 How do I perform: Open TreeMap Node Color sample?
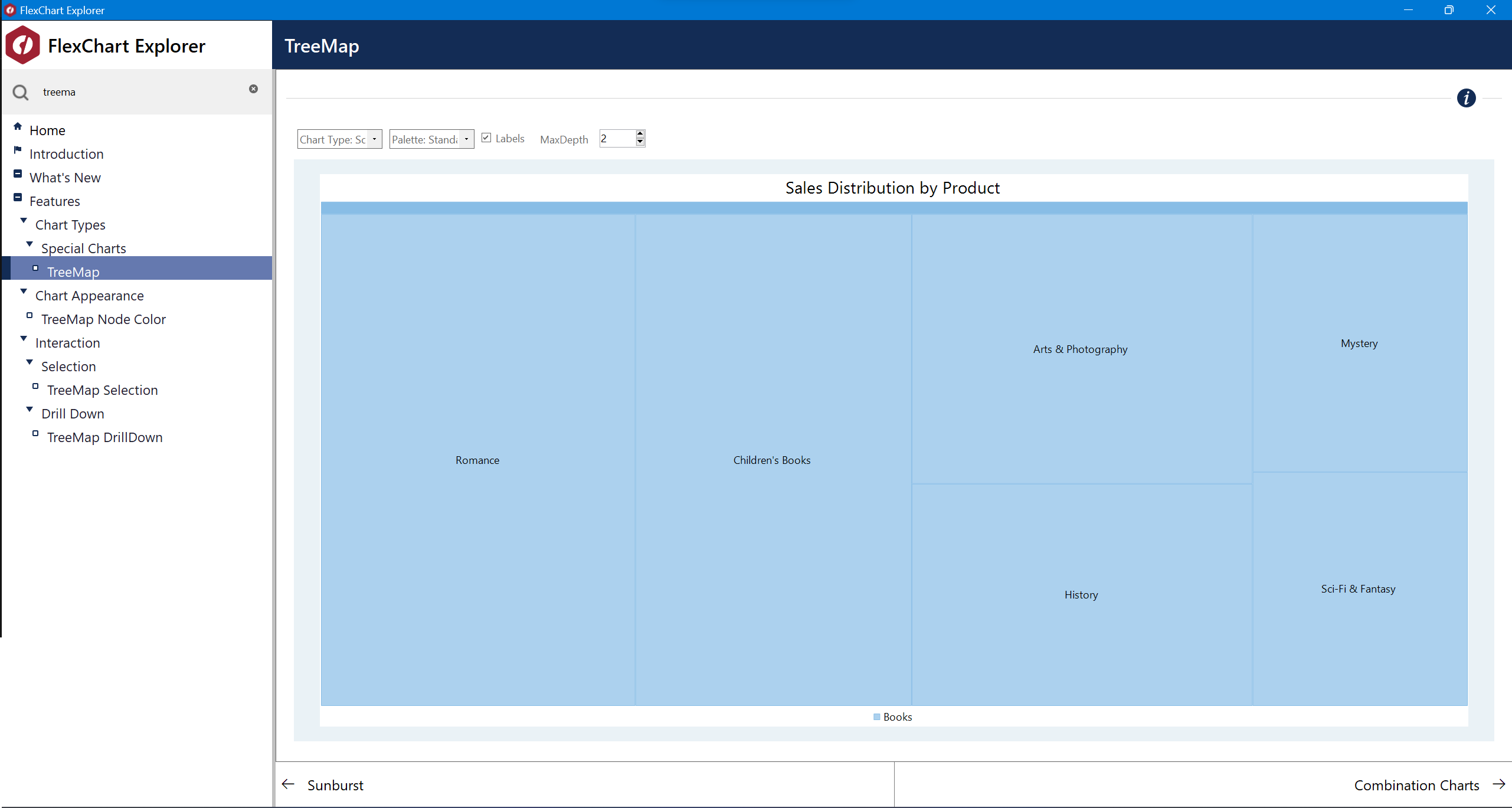point(103,319)
